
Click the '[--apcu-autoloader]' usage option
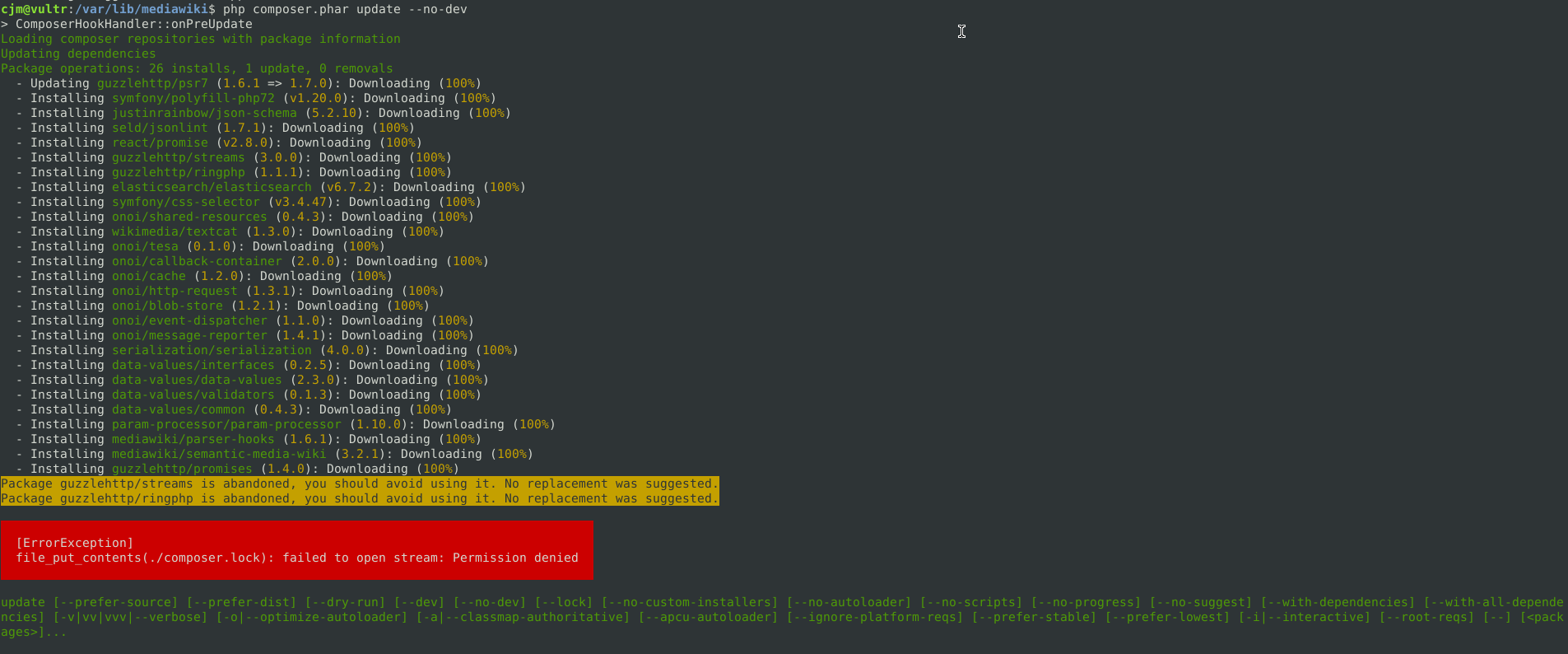point(708,617)
